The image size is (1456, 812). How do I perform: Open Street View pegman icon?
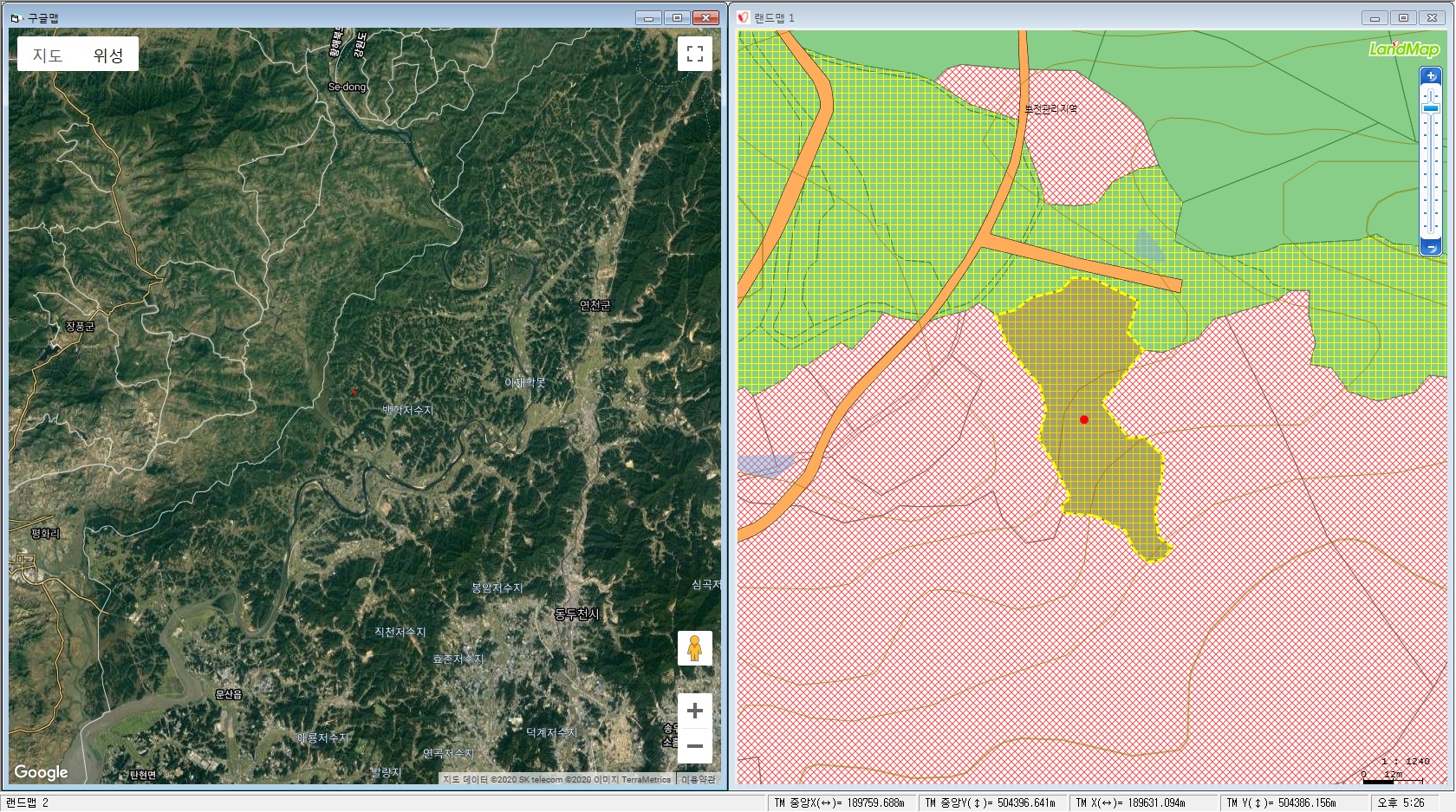click(695, 648)
